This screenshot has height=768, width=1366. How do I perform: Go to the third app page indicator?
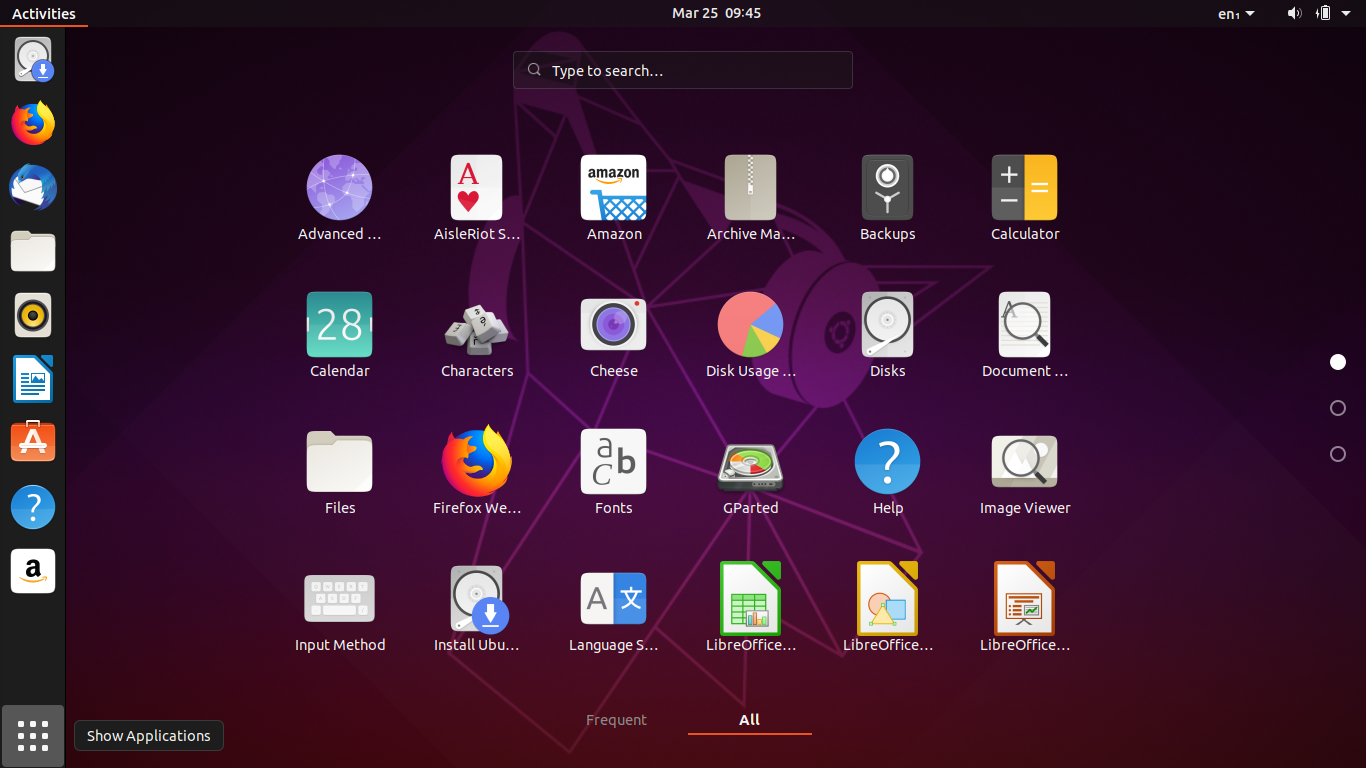[1338, 454]
